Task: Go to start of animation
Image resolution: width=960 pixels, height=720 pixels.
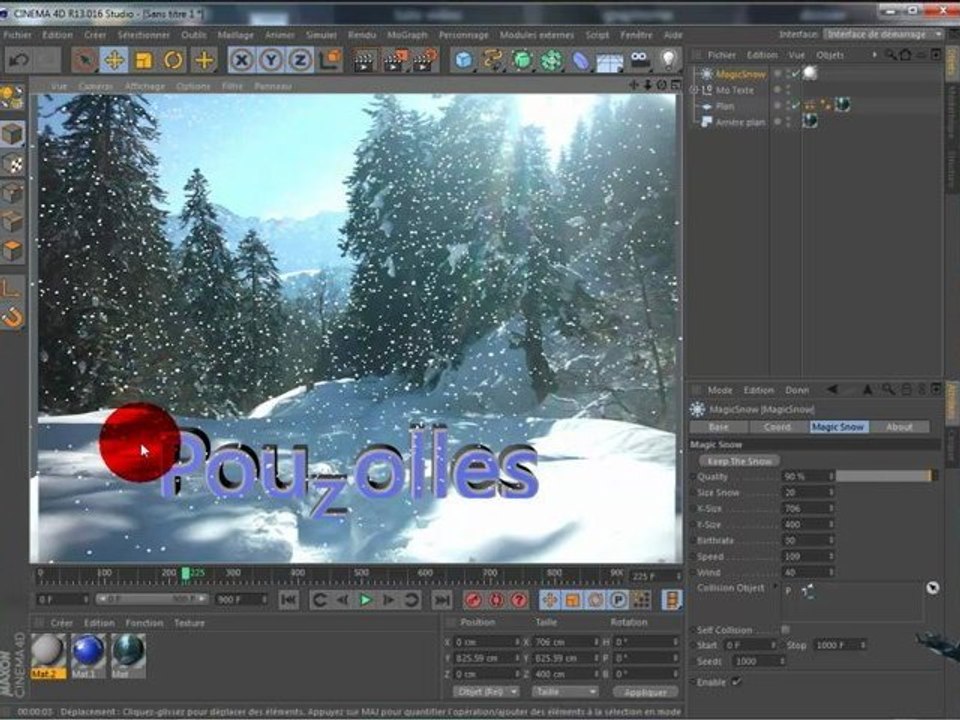Action: pyautogui.click(x=288, y=599)
